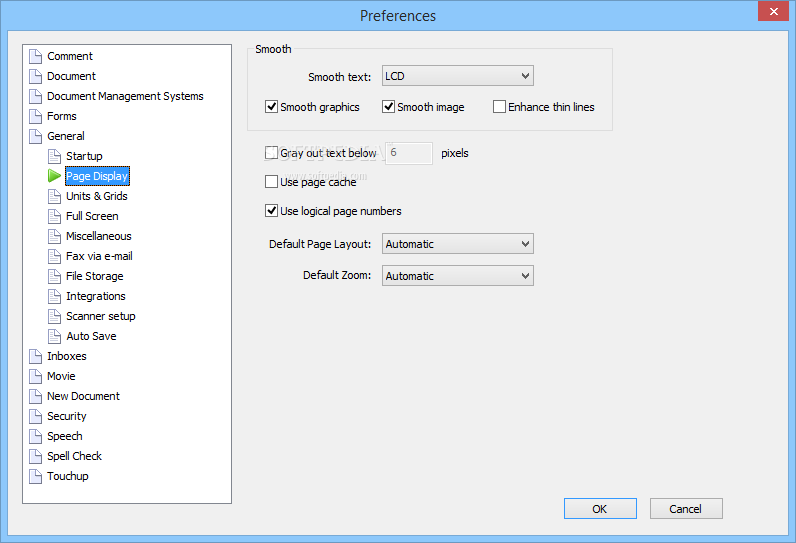This screenshot has width=796, height=543.
Task: Enable the Enhance thin lines option
Action: pos(500,107)
